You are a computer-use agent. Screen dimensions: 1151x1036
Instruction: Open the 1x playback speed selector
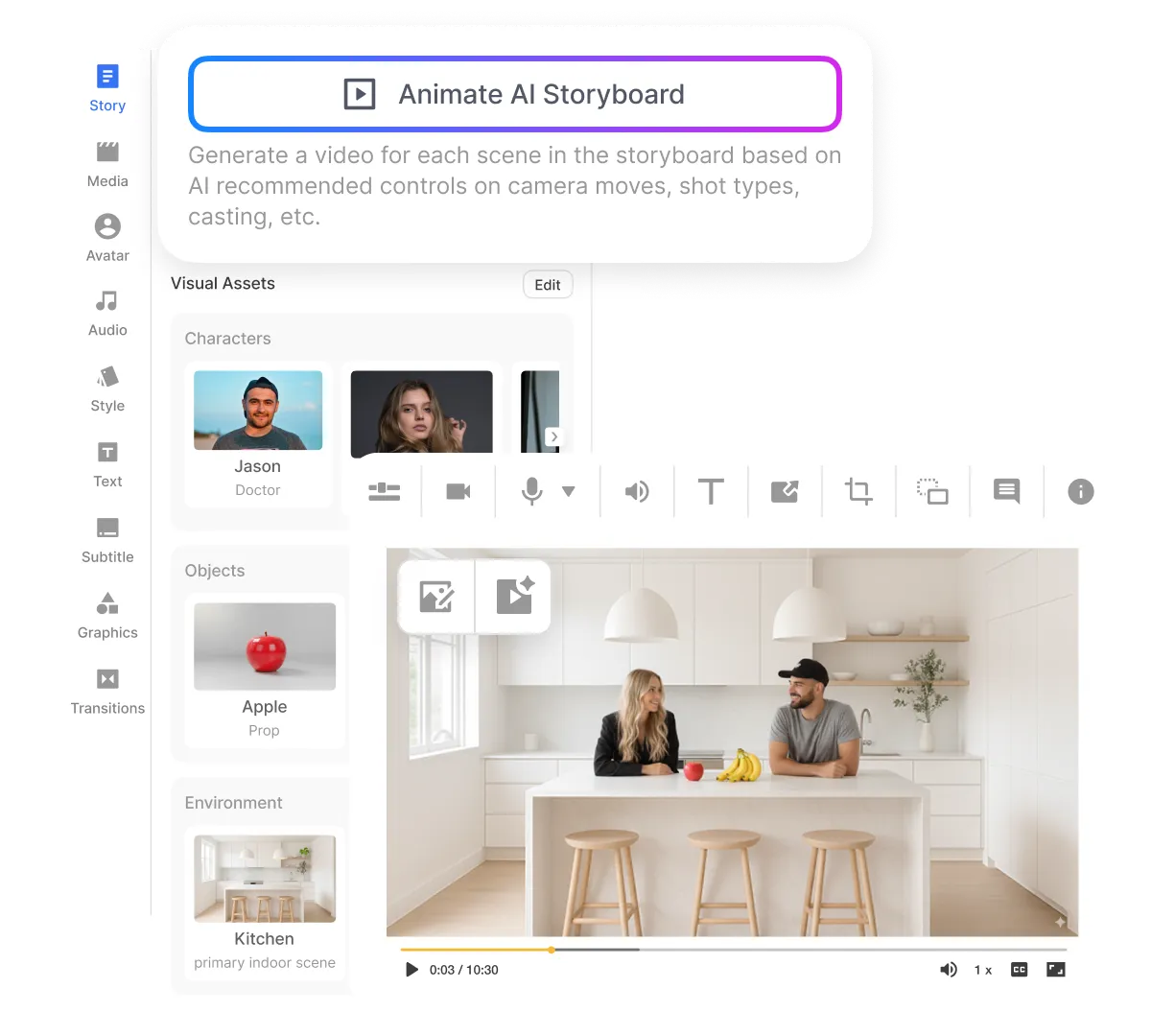click(982, 970)
